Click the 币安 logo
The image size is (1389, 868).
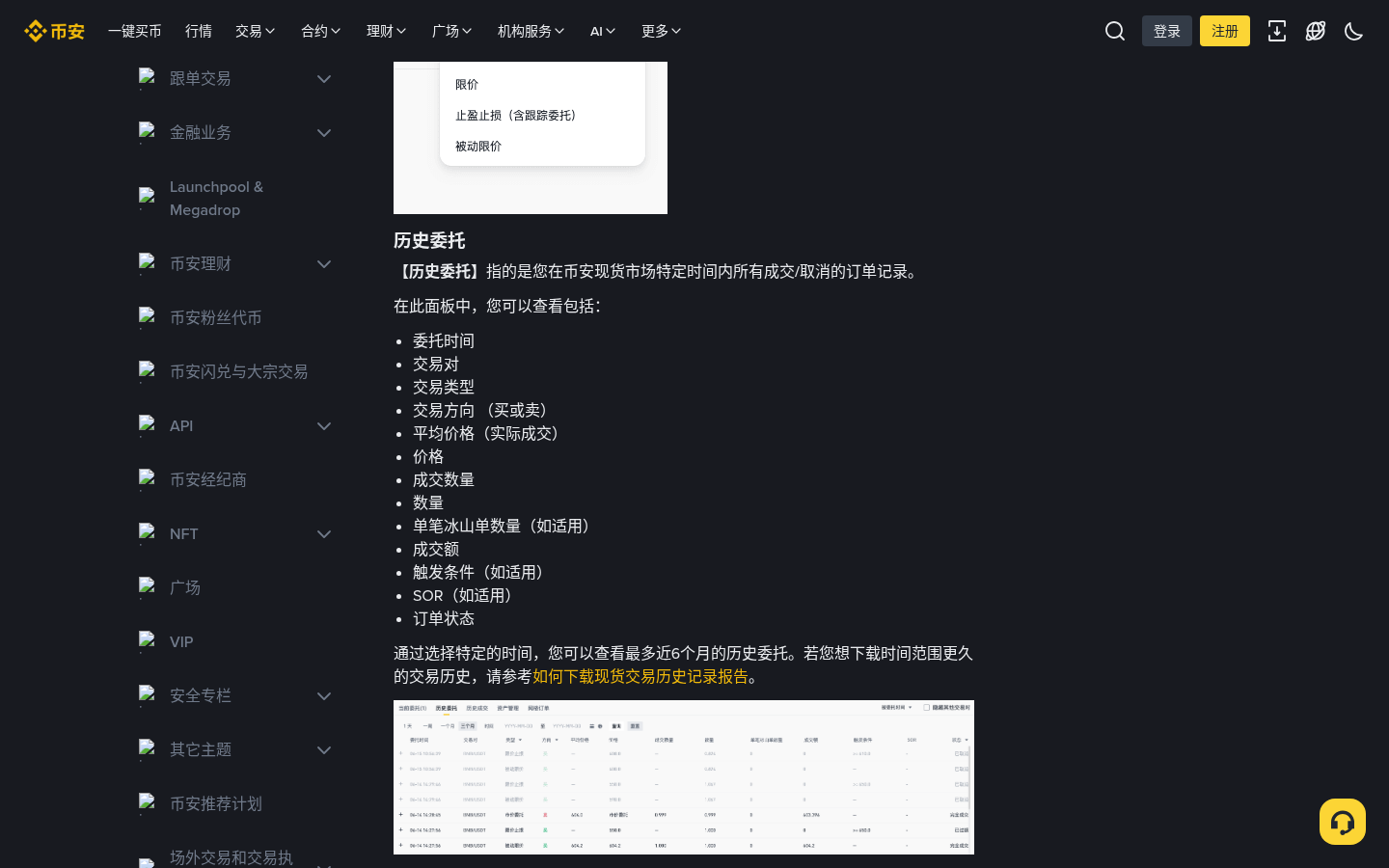54,31
